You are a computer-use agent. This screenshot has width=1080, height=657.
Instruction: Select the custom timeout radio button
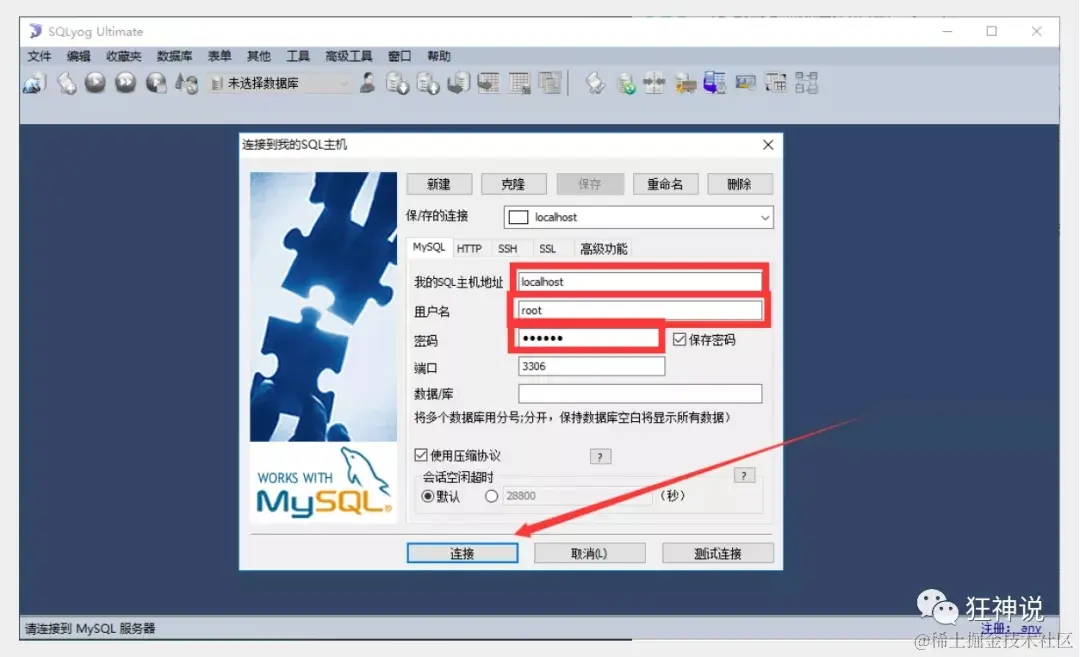click(491, 496)
